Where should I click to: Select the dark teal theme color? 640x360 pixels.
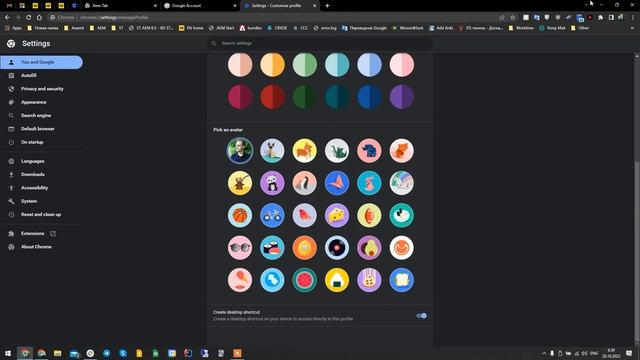[337, 97]
